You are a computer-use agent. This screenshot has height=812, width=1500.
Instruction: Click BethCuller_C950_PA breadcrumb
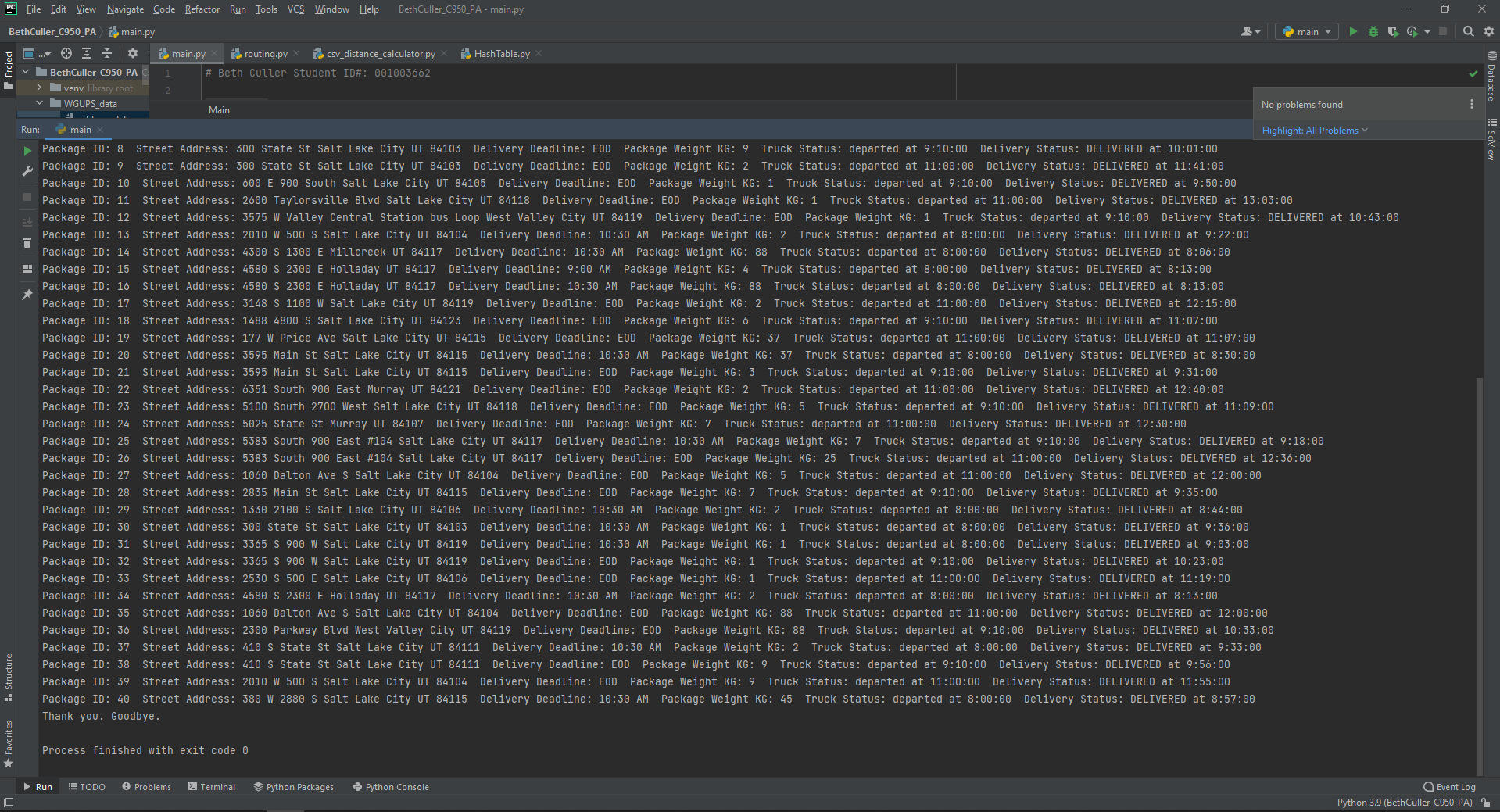[x=52, y=32]
